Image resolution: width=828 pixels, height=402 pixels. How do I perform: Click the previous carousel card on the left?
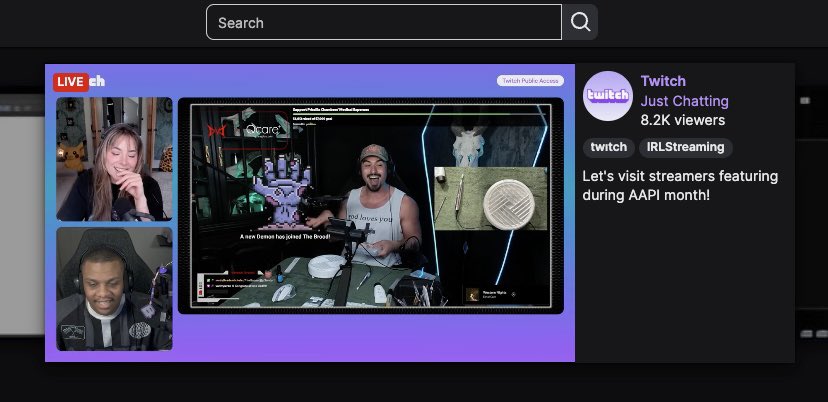(22, 214)
